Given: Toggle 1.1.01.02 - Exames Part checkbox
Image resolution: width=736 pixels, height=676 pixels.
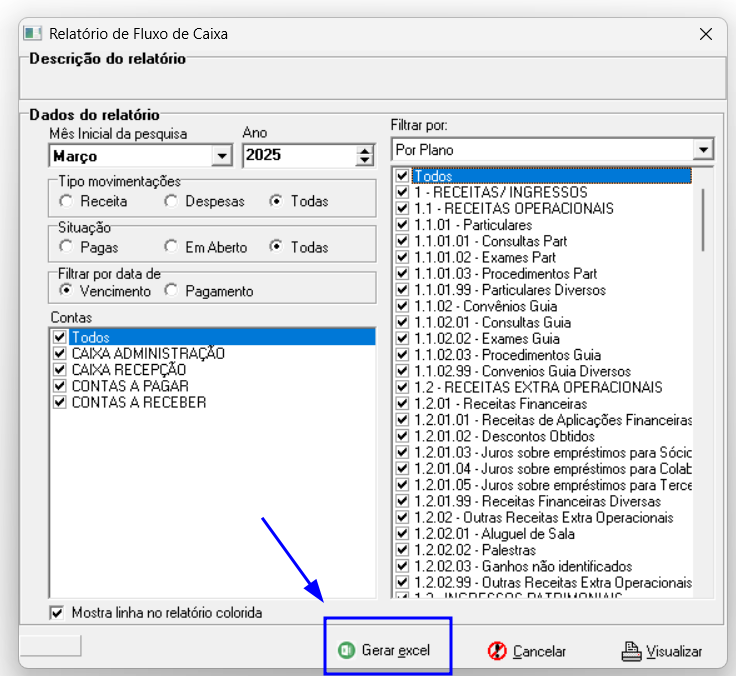Looking at the screenshot, I should pyautogui.click(x=402, y=257).
